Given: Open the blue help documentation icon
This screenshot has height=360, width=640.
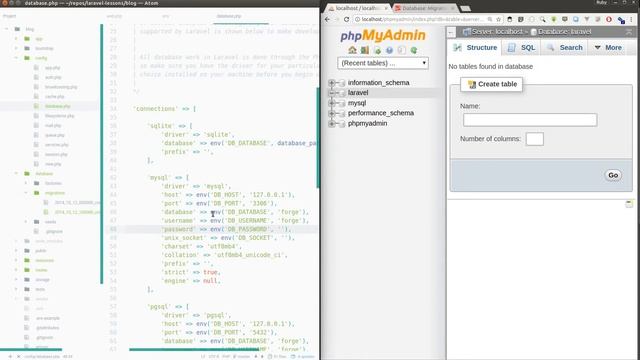Looking at the screenshot, I should pyautogui.click(x=389, y=50).
